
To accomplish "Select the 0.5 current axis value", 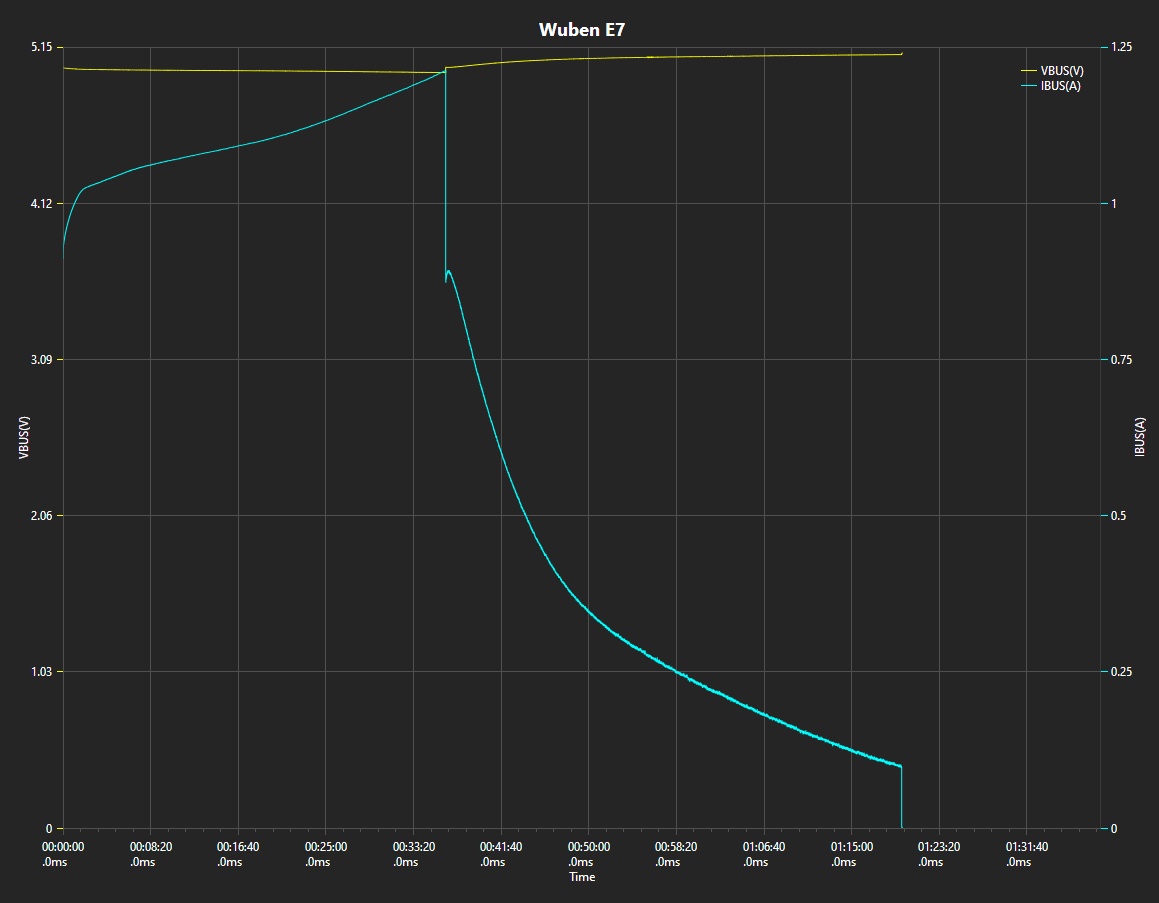I will tap(1118, 515).
